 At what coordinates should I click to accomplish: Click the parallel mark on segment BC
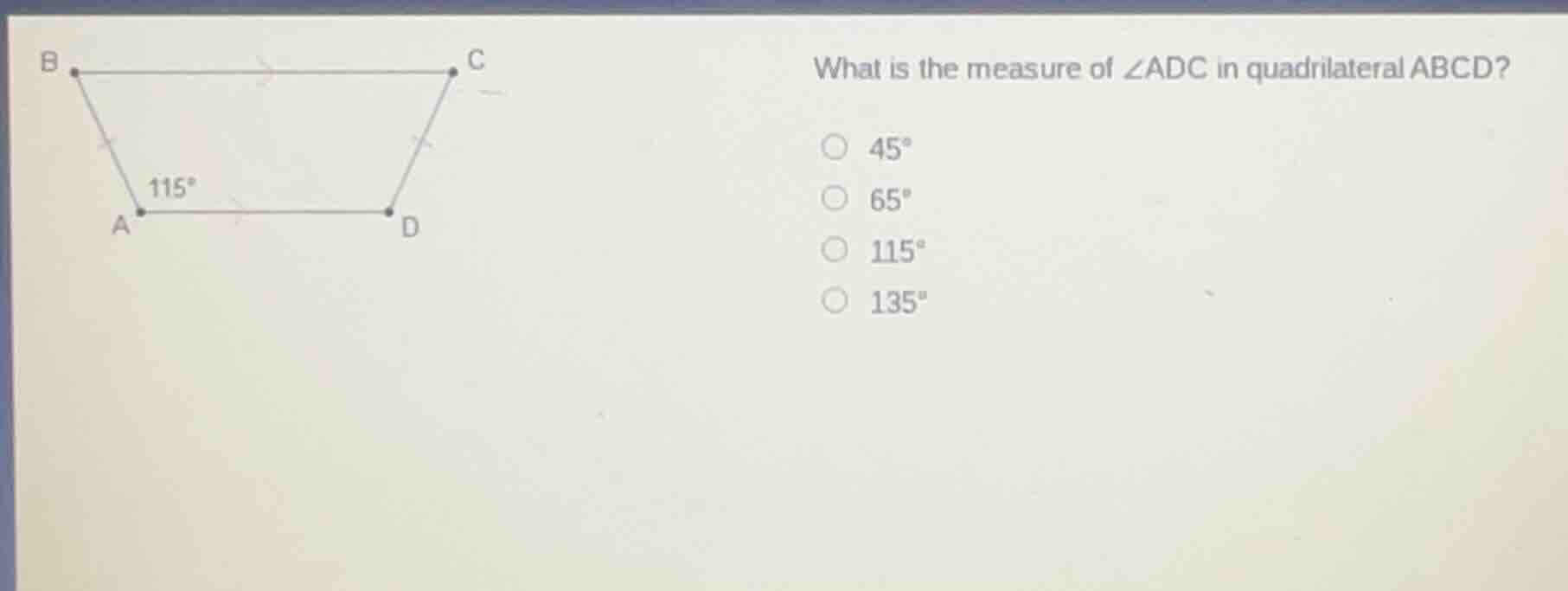point(266,68)
